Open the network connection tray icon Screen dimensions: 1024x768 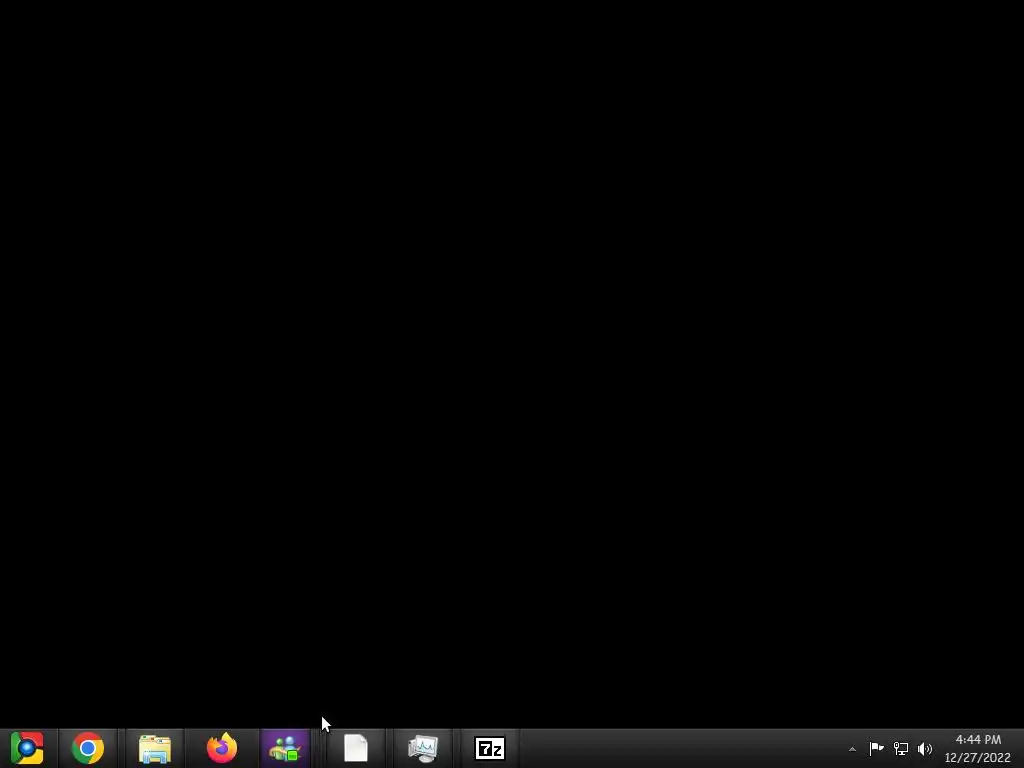pos(901,748)
